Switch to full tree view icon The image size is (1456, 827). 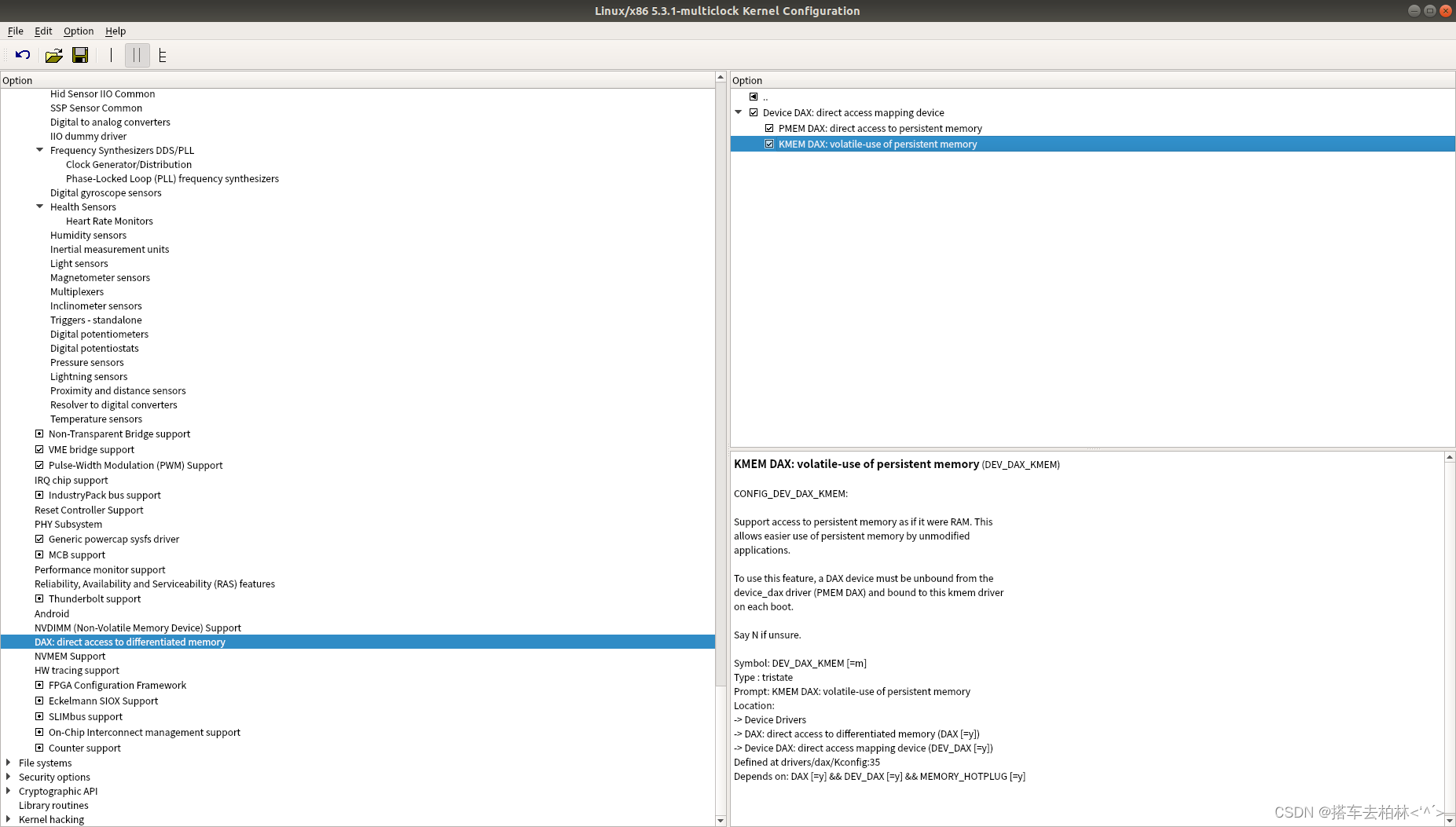(163, 55)
